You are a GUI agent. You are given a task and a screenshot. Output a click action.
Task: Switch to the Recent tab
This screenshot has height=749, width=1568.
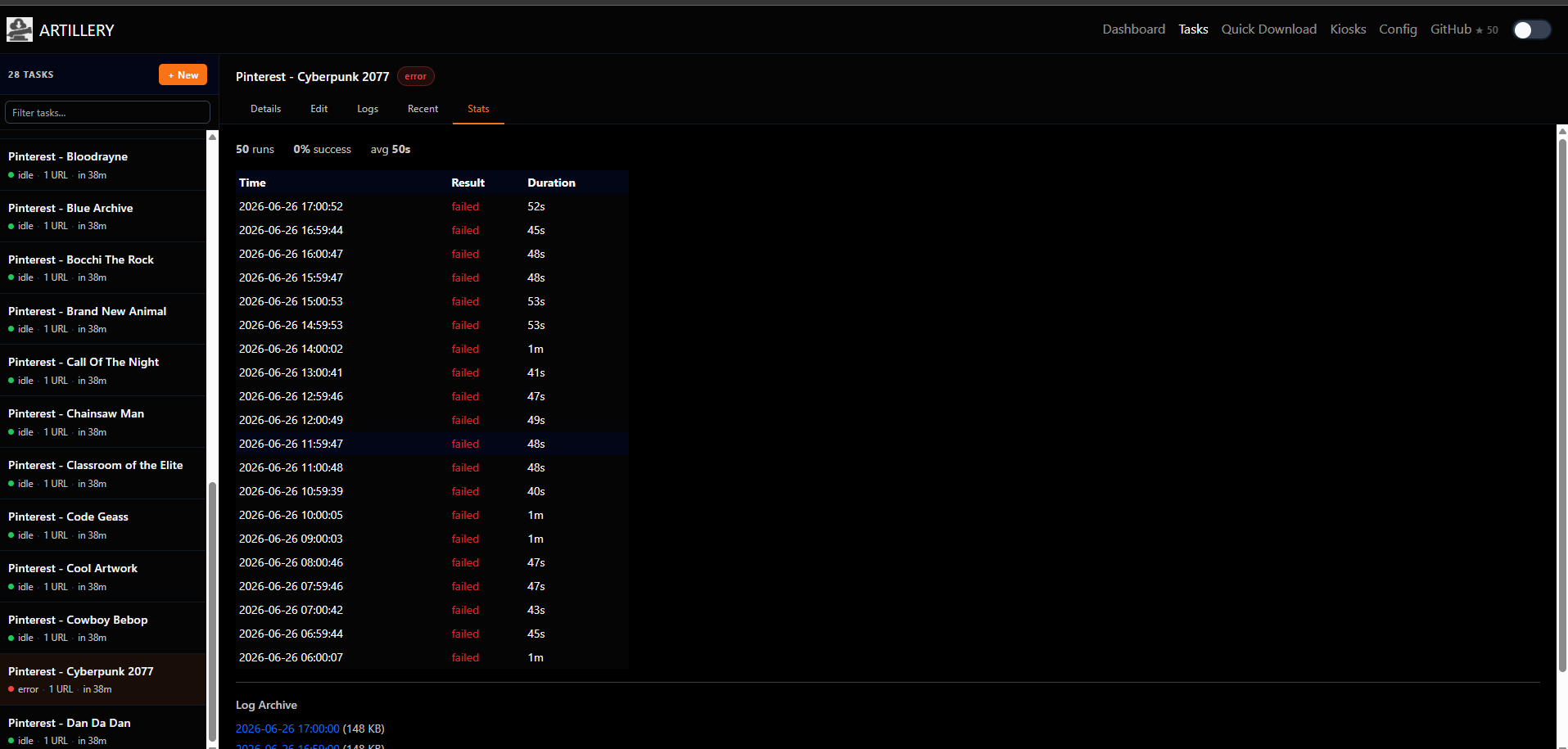pos(423,109)
